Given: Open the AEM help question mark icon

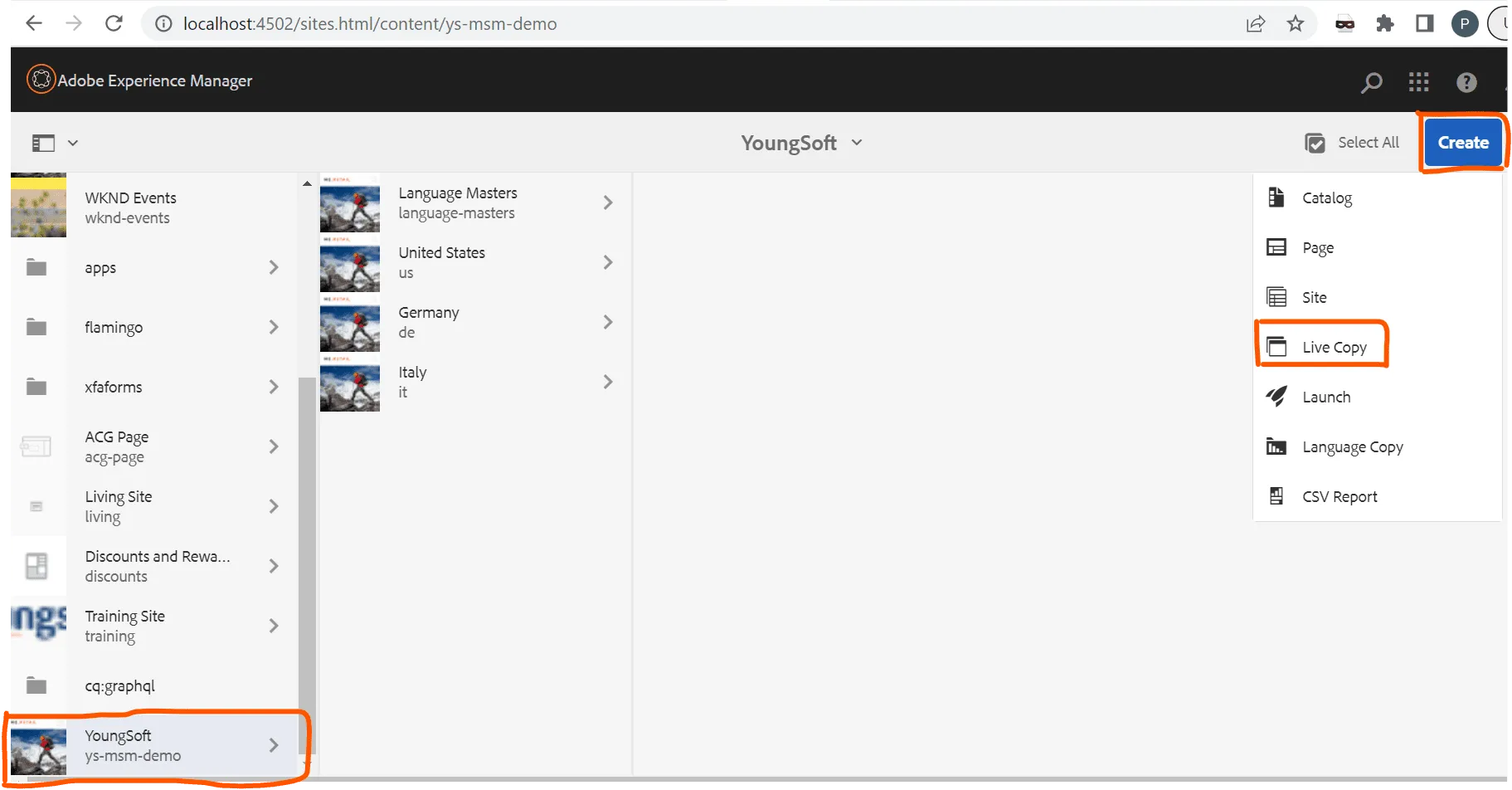Looking at the screenshot, I should [1466, 81].
